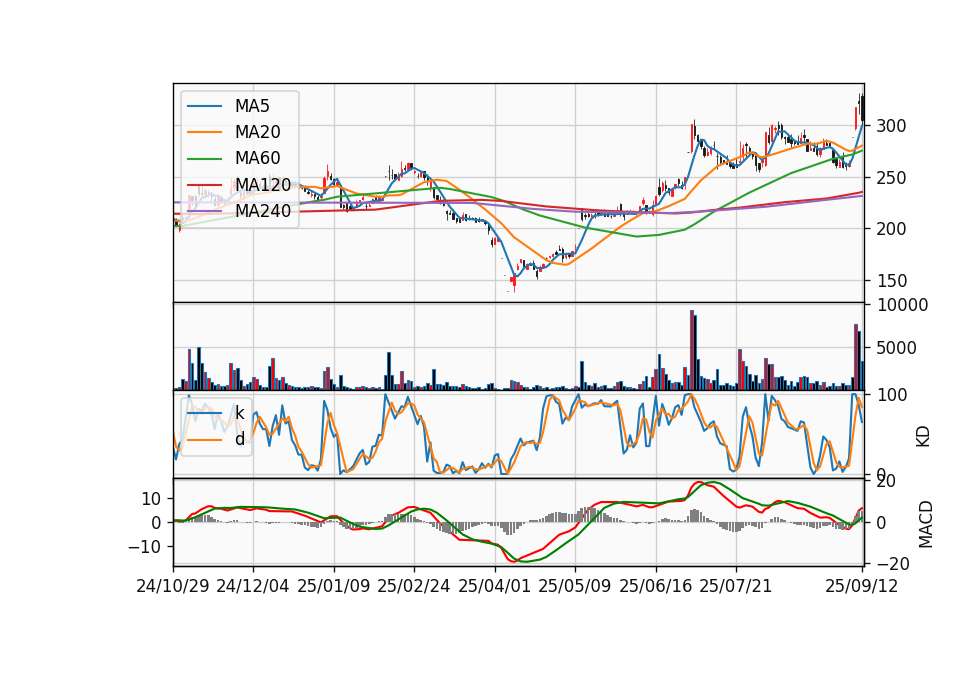The height and width of the screenshot is (690, 960).
Task: Click the 10 MACD left axis label
Action: point(151,500)
